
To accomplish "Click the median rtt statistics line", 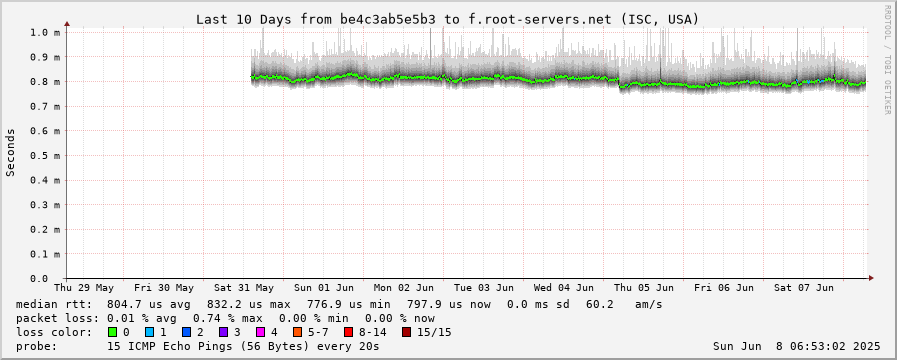I will pos(339,304).
